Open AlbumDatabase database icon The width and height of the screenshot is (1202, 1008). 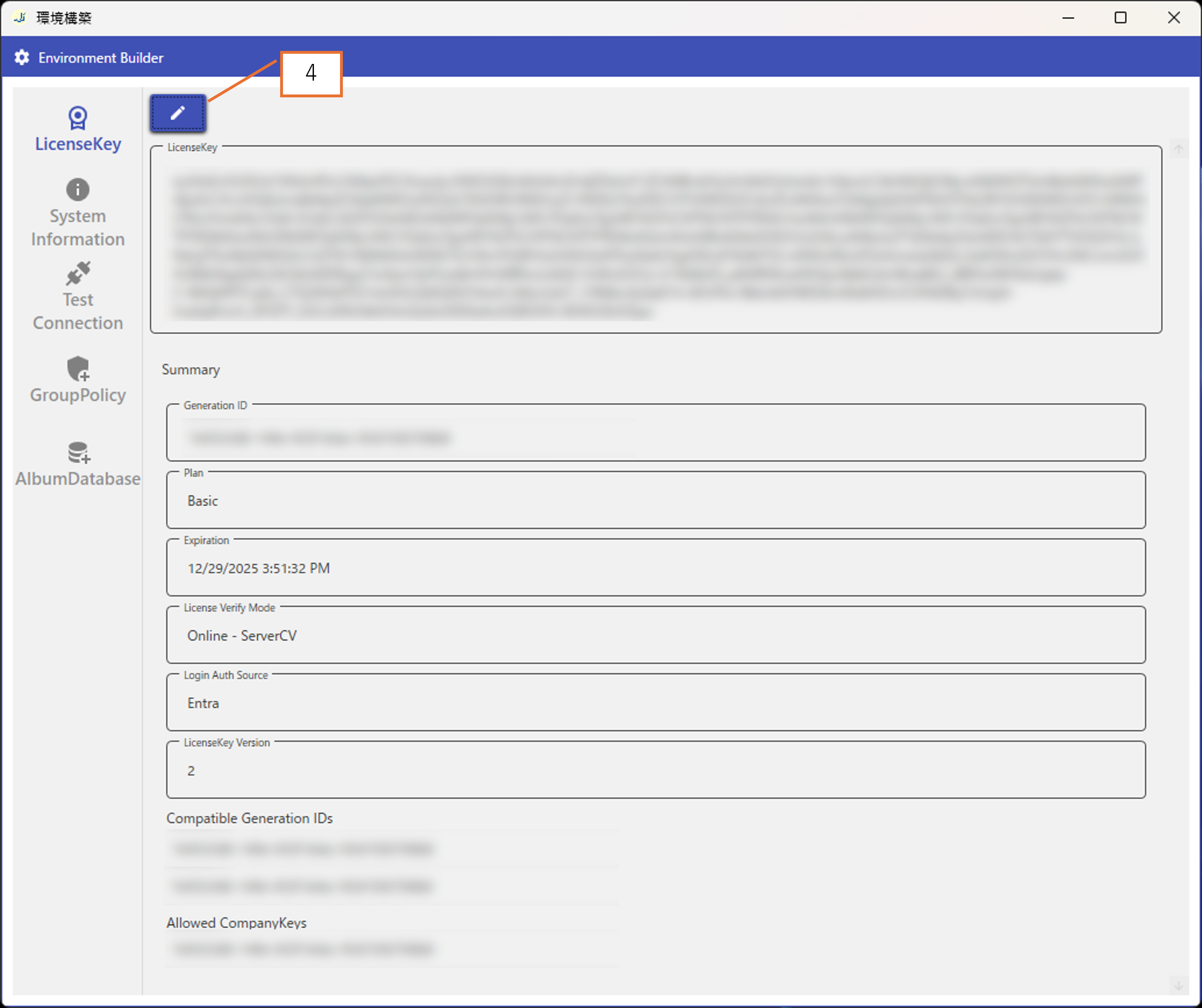click(x=78, y=452)
